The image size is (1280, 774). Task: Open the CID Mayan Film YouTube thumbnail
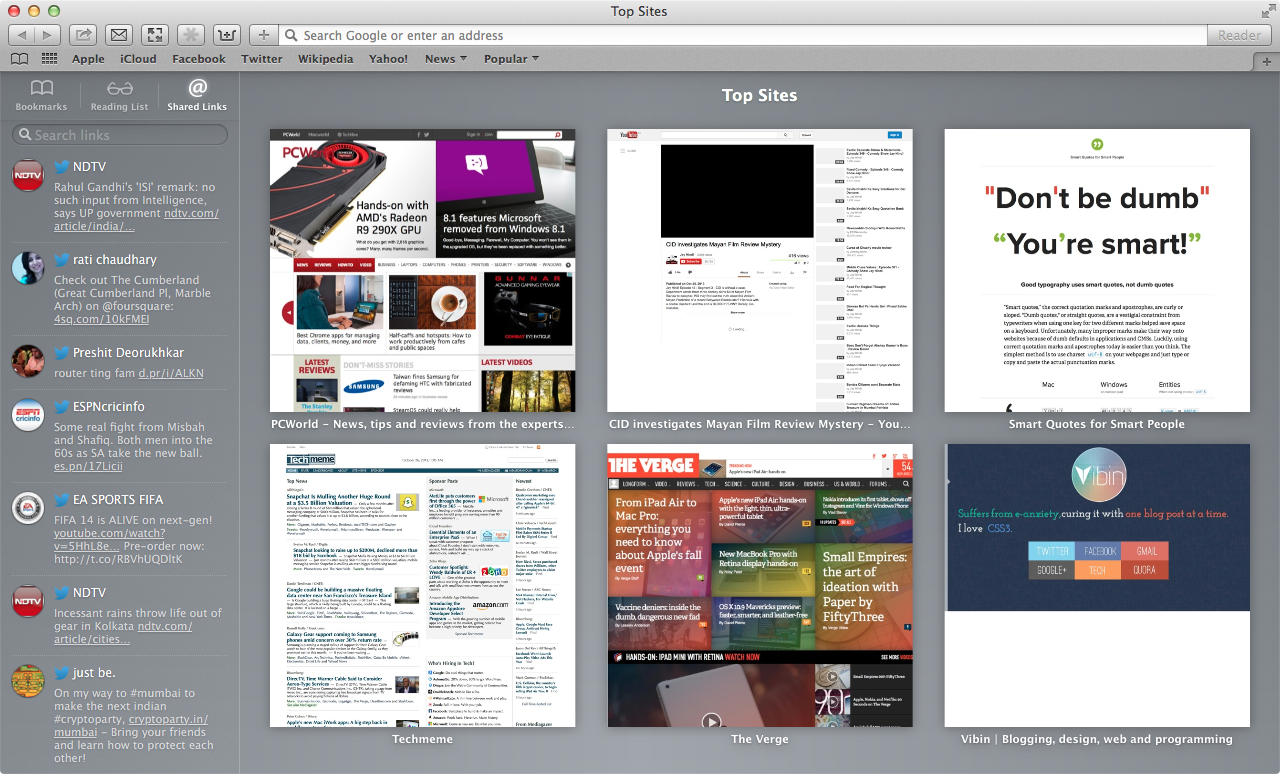[x=760, y=270]
